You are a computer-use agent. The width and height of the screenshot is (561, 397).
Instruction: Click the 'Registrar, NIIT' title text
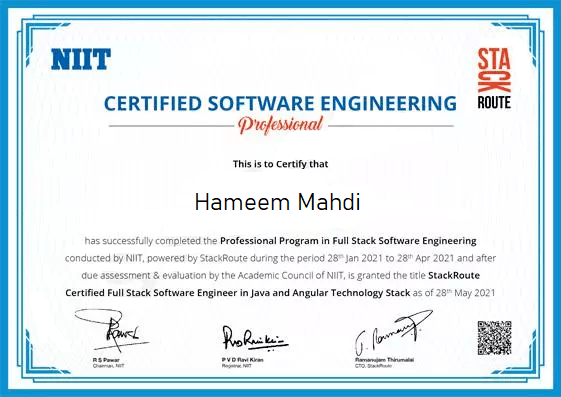[x=236, y=366]
